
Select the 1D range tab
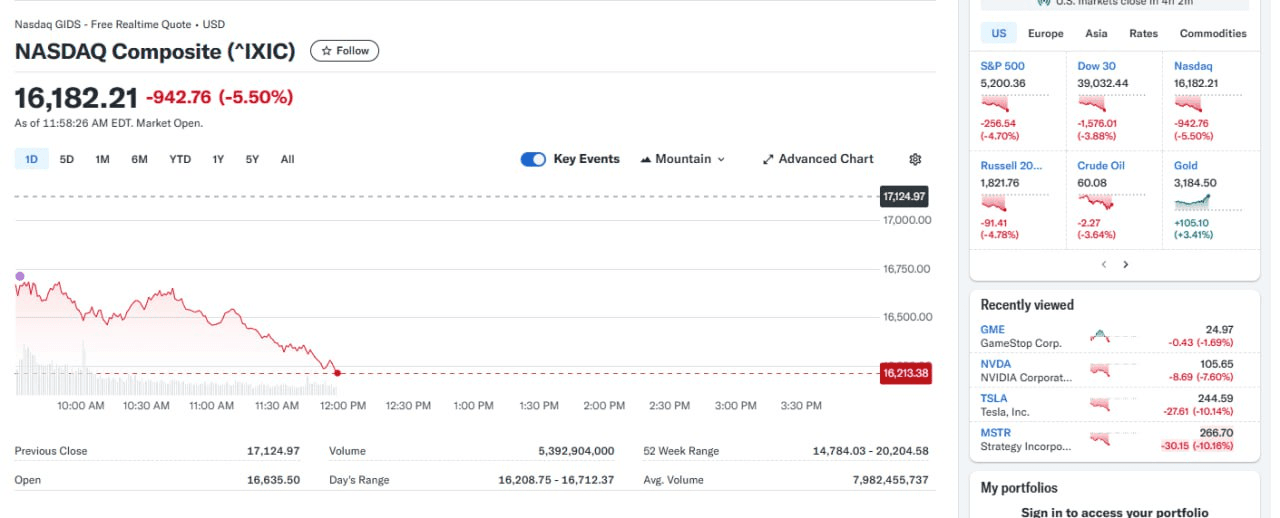(x=31, y=159)
